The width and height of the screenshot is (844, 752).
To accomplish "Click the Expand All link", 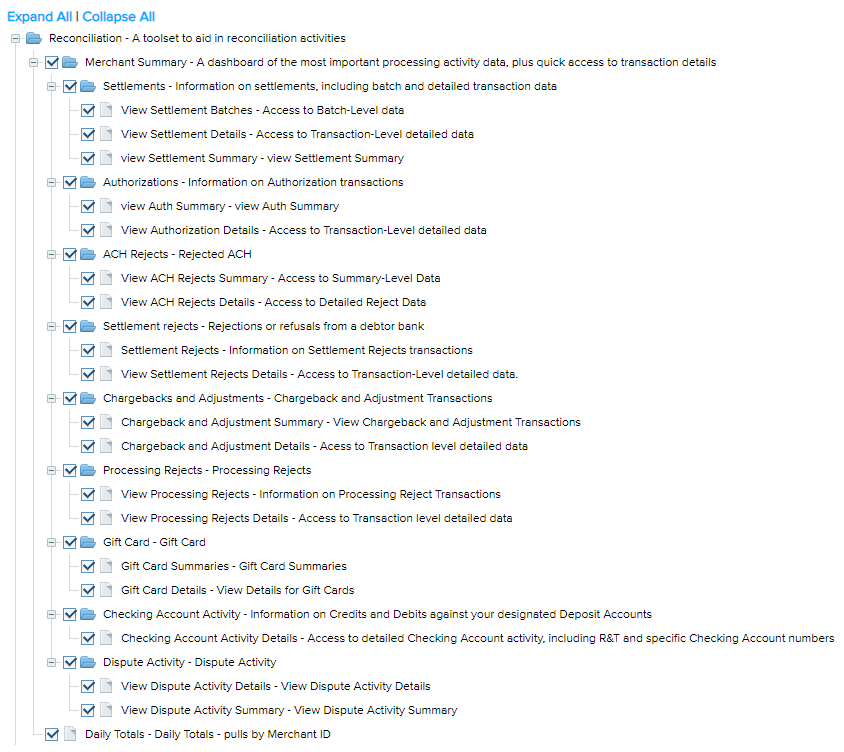I will [39, 17].
